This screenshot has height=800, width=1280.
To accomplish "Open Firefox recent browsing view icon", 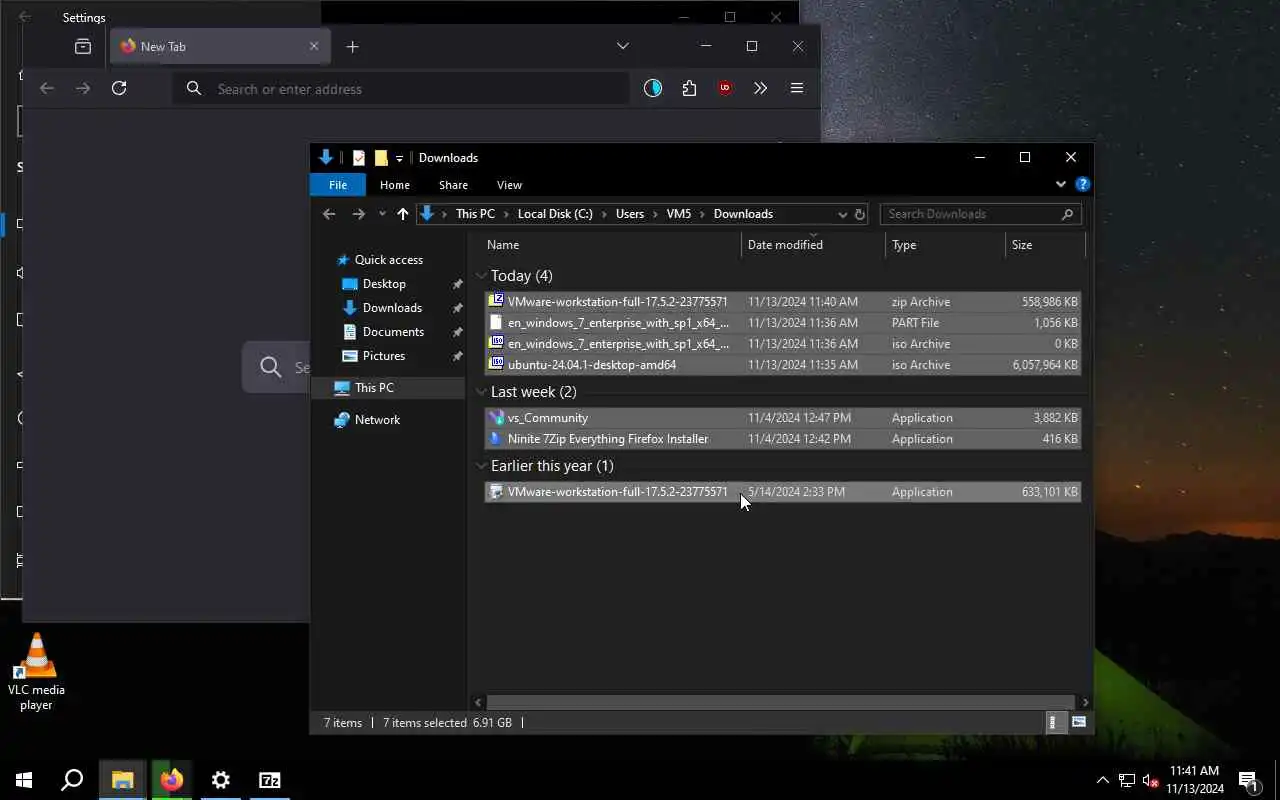I will tap(83, 46).
